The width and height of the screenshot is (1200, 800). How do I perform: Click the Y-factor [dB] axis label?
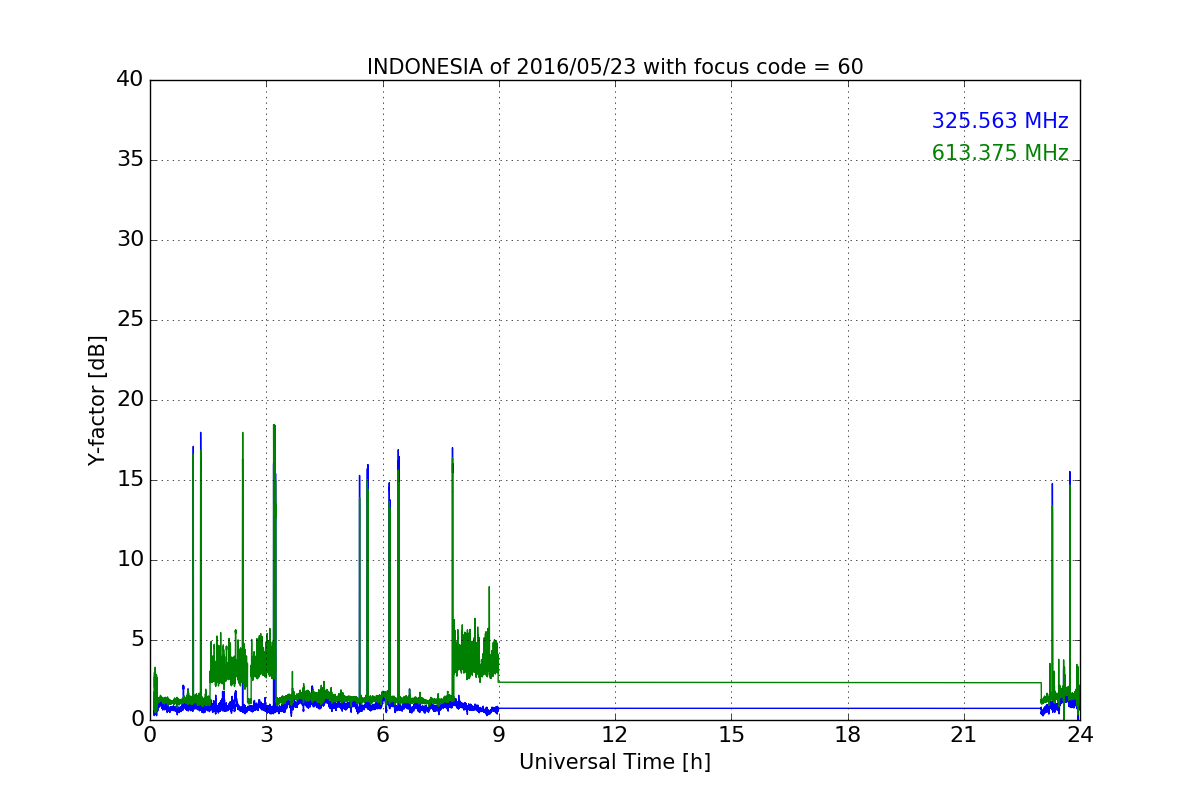(97, 400)
